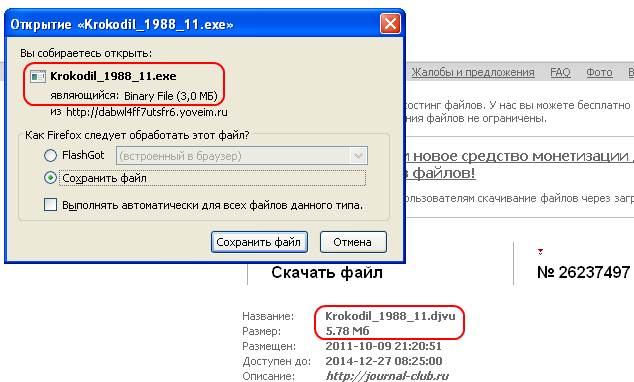Click the № 26237497 file number
This screenshot has width=634, height=382.
[583, 272]
